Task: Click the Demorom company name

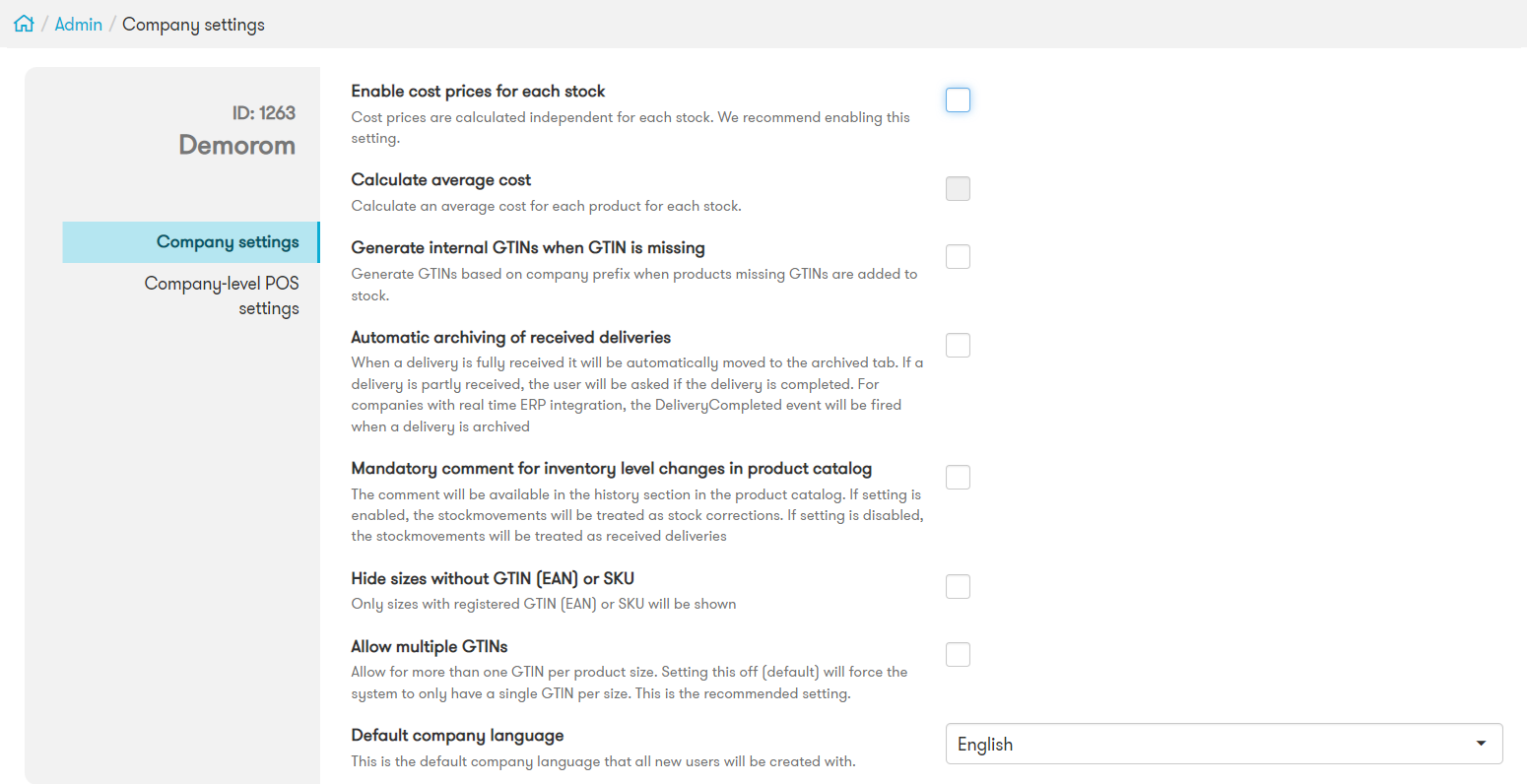Action: point(237,145)
